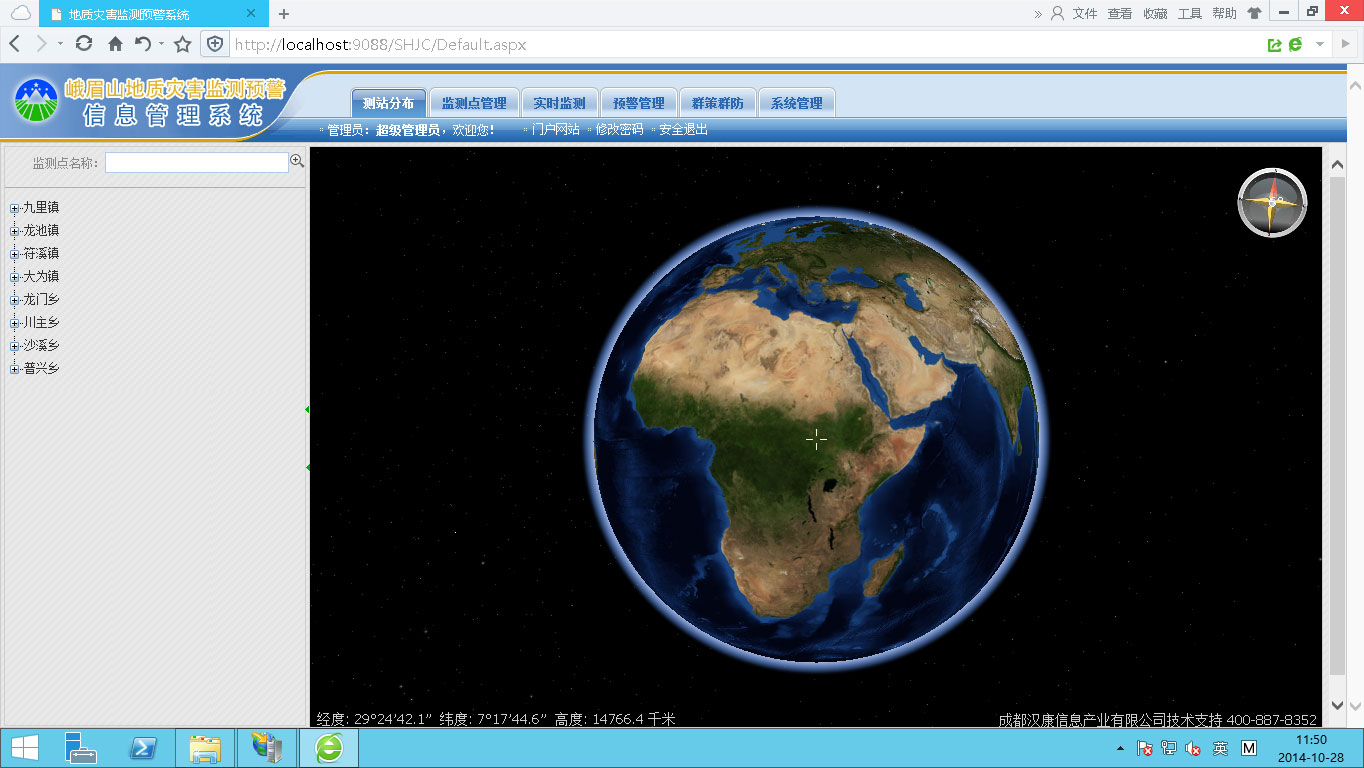
Task: Click the 360 browser taskbar icon
Action: click(x=329, y=748)
